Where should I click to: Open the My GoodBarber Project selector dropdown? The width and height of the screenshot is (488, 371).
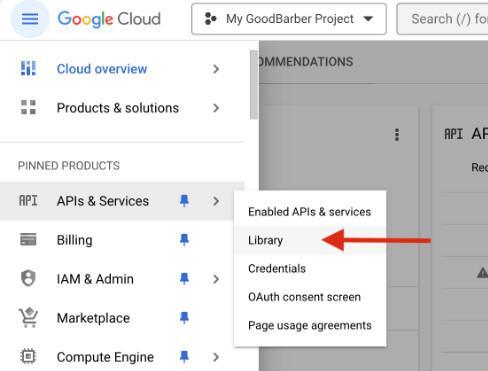tap(289, 19)
